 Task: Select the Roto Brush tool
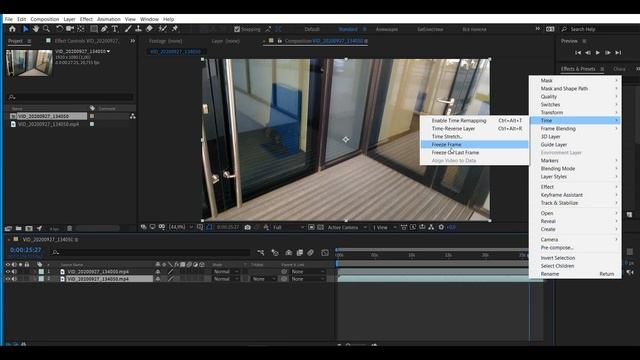point(162,29)
